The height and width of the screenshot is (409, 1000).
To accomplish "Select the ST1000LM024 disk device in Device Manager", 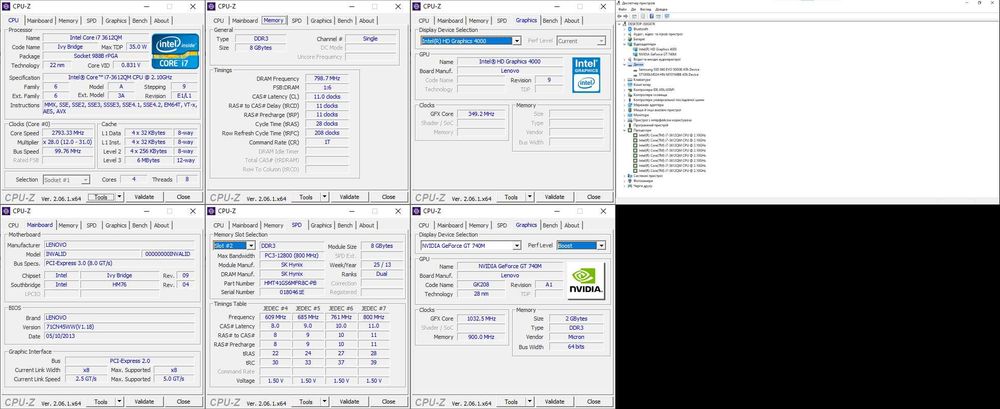I will 668,75.
